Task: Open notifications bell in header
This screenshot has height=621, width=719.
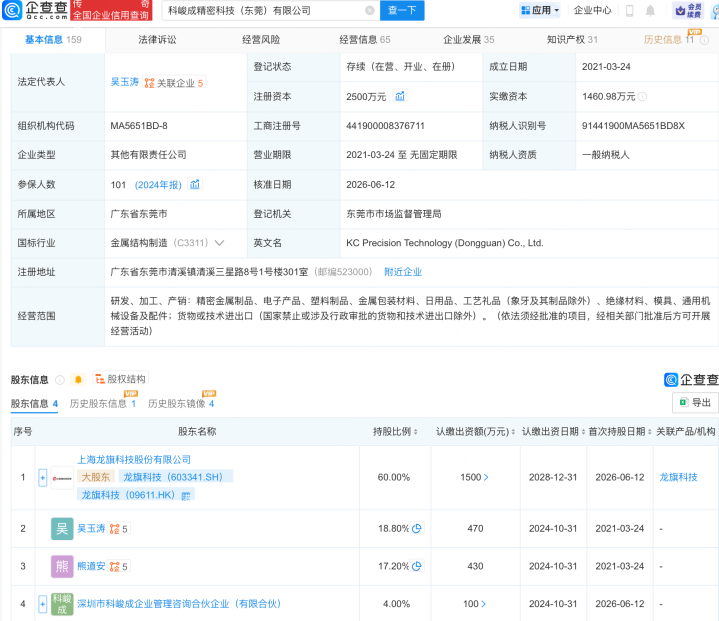Action: click(650, 11)
